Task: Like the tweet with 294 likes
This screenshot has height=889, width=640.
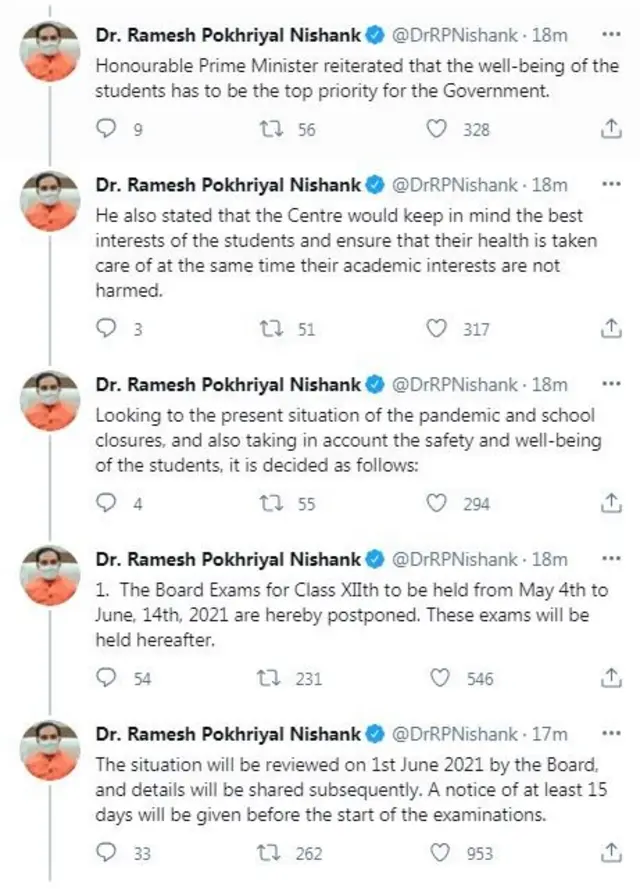Action: (436, 504)
